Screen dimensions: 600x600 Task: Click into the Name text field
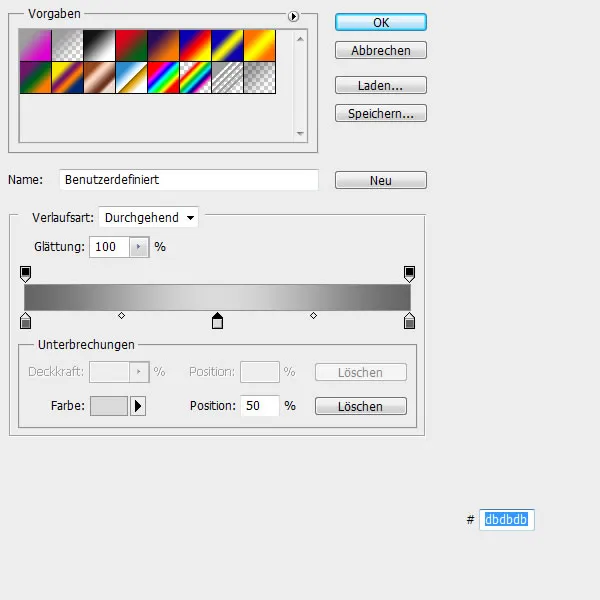pos(188,180)
